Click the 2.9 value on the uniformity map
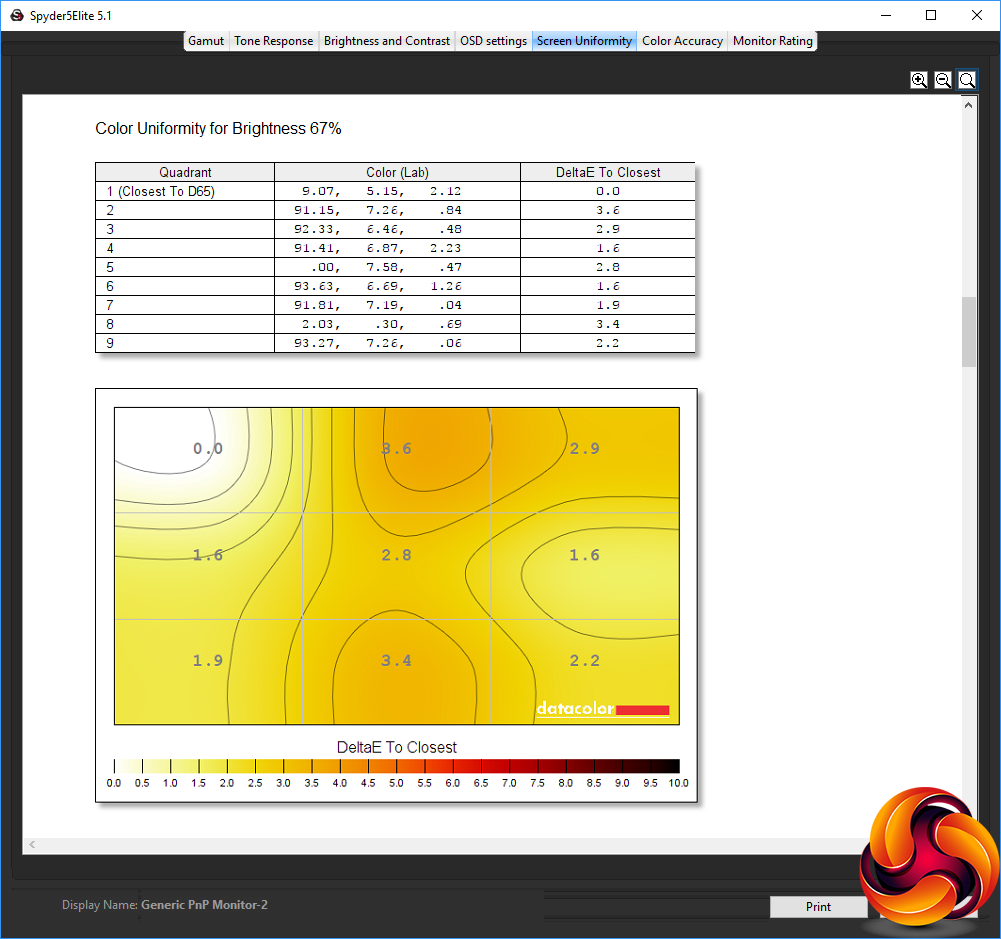 pyautogui.click(x=584, y=449)
